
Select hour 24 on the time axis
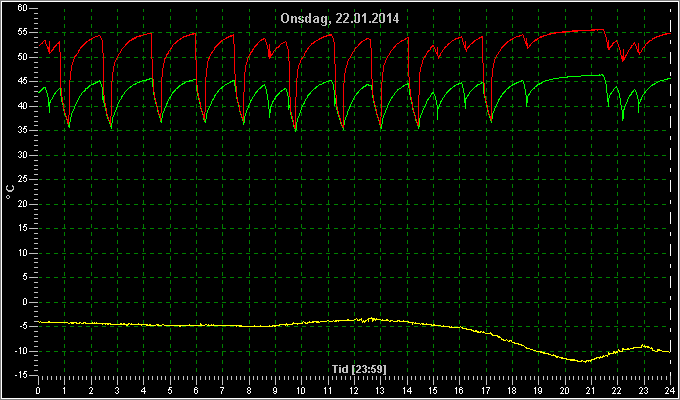pos(670,390)
